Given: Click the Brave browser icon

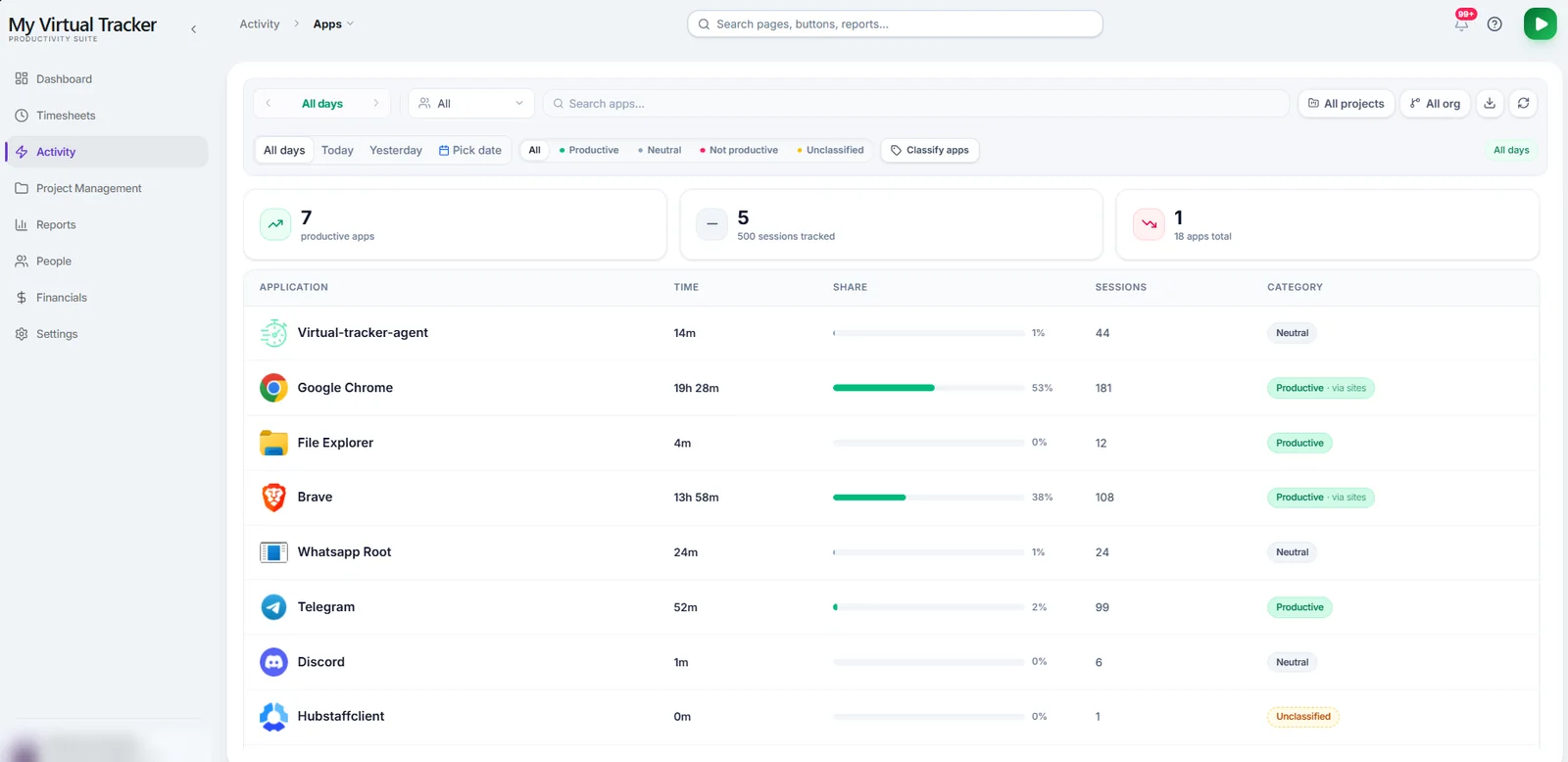Looking at the screenshot, I should [273, 498].
